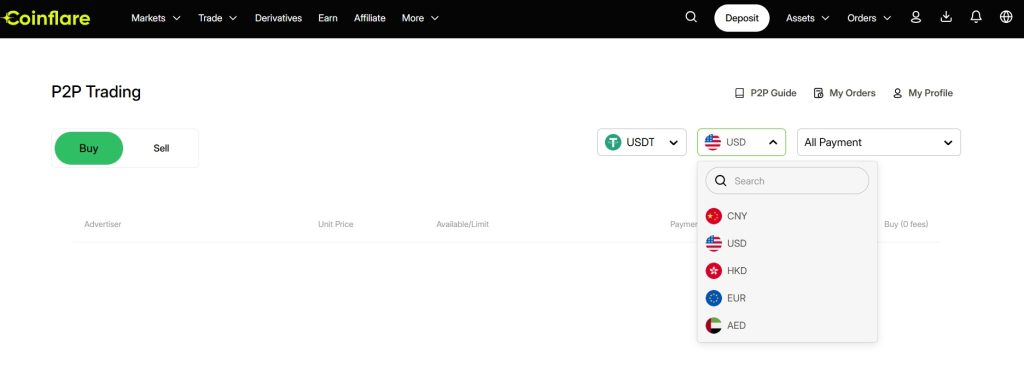The height and width of the screenshot is (366, 1024).
Task: Open the notifications bell icon
Action: coord(976,18)
